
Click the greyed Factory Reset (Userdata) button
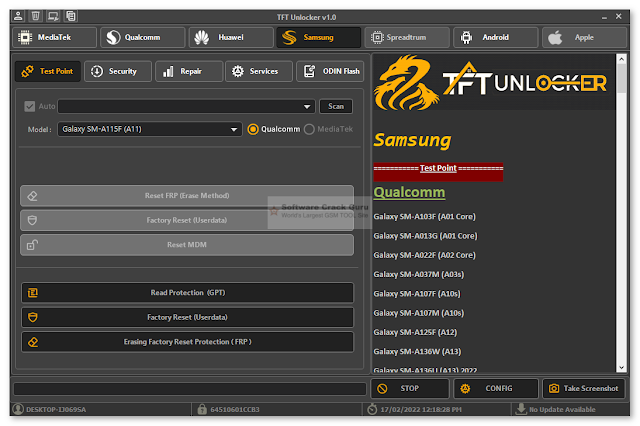click(x=187, y=220)
